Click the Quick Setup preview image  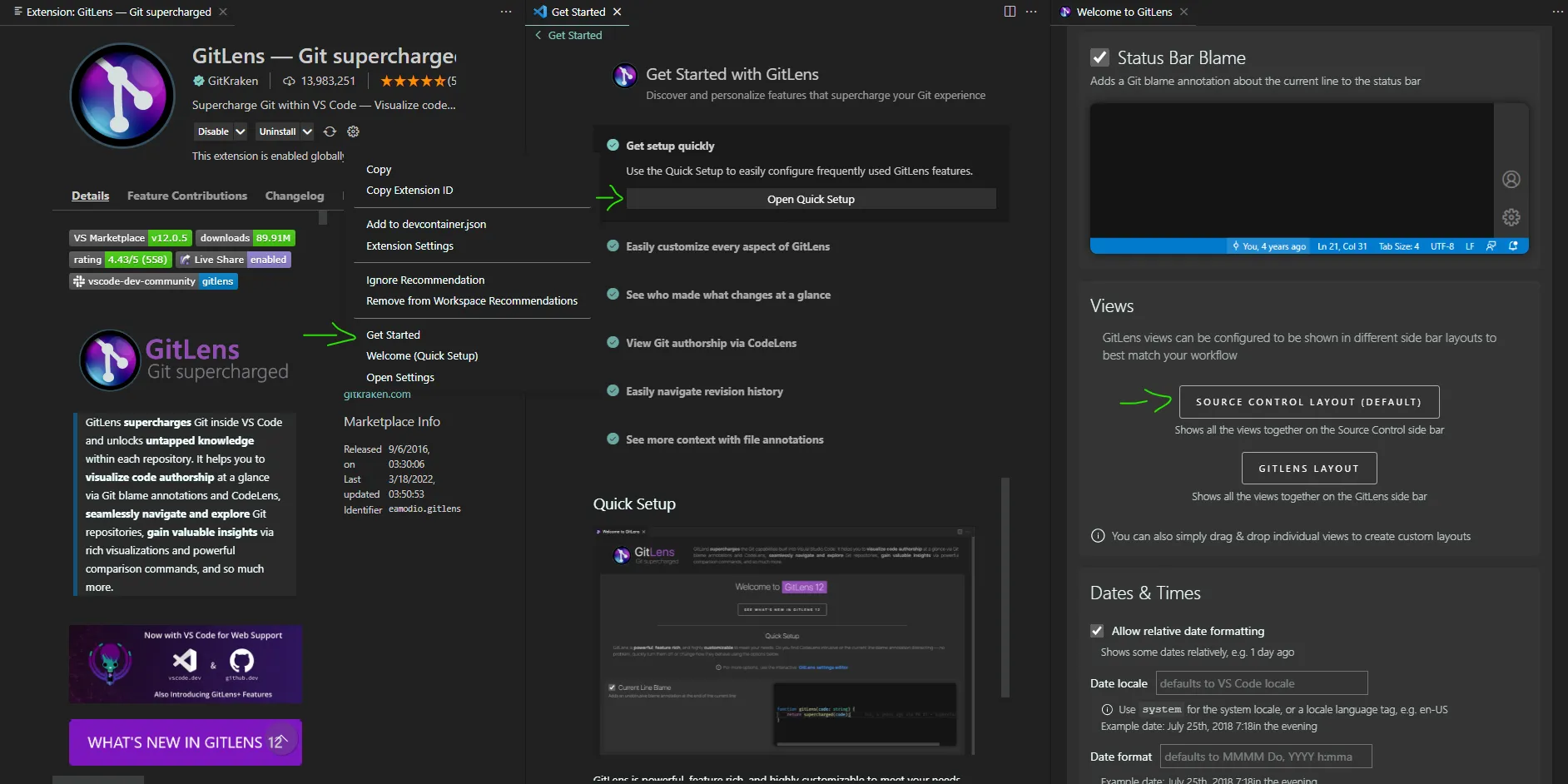784,641
